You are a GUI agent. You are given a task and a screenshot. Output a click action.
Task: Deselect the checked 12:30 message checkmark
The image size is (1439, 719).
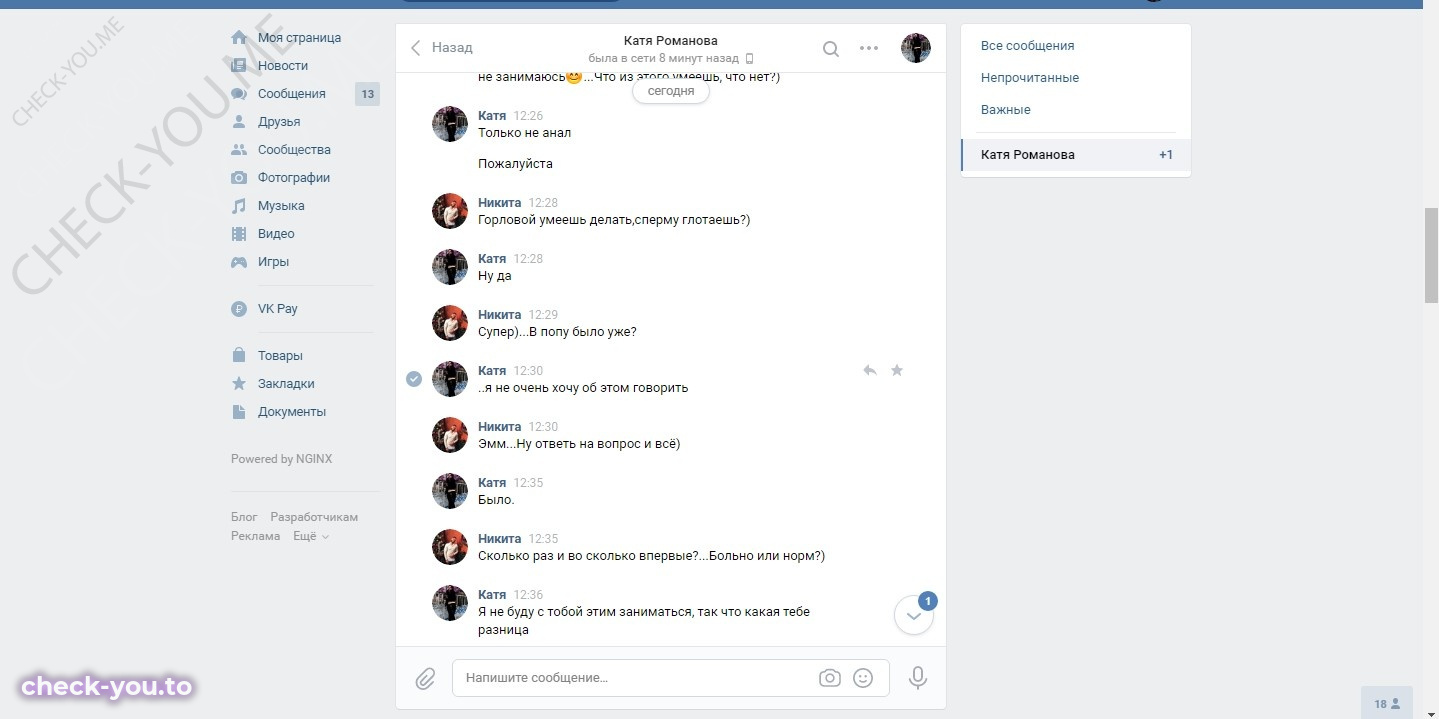click(x=414, y=379)
